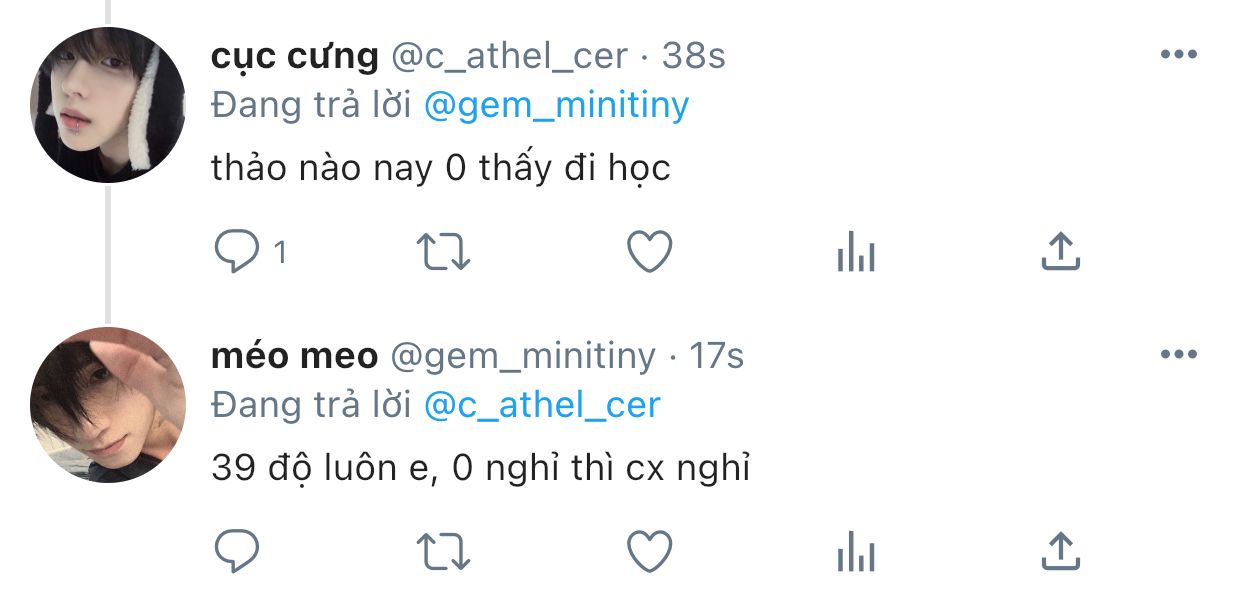The width and height of the screenshot is (1242, 598).
Task: Click the @gem_minitiny mention link
Action: (556, 106)
